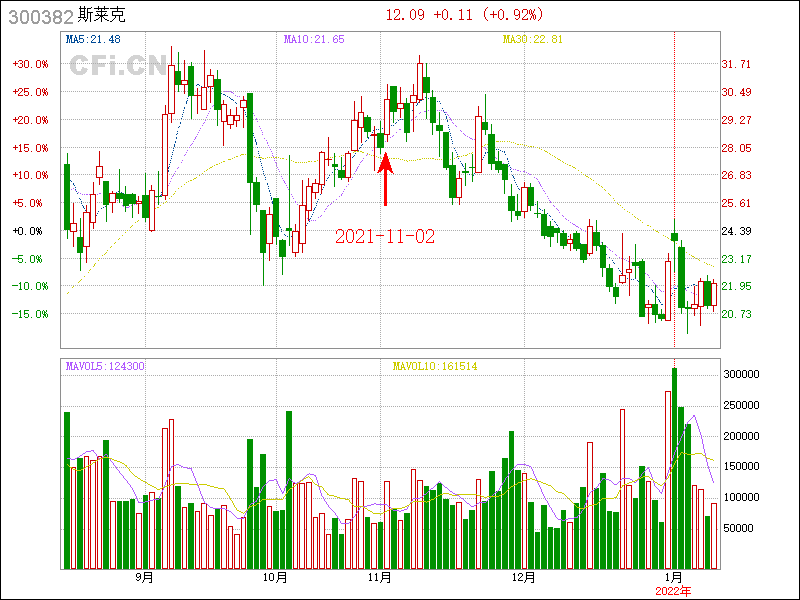The image size is (800, 600).
Task: Select the 12月 month label
Action: tap(524, 577)
